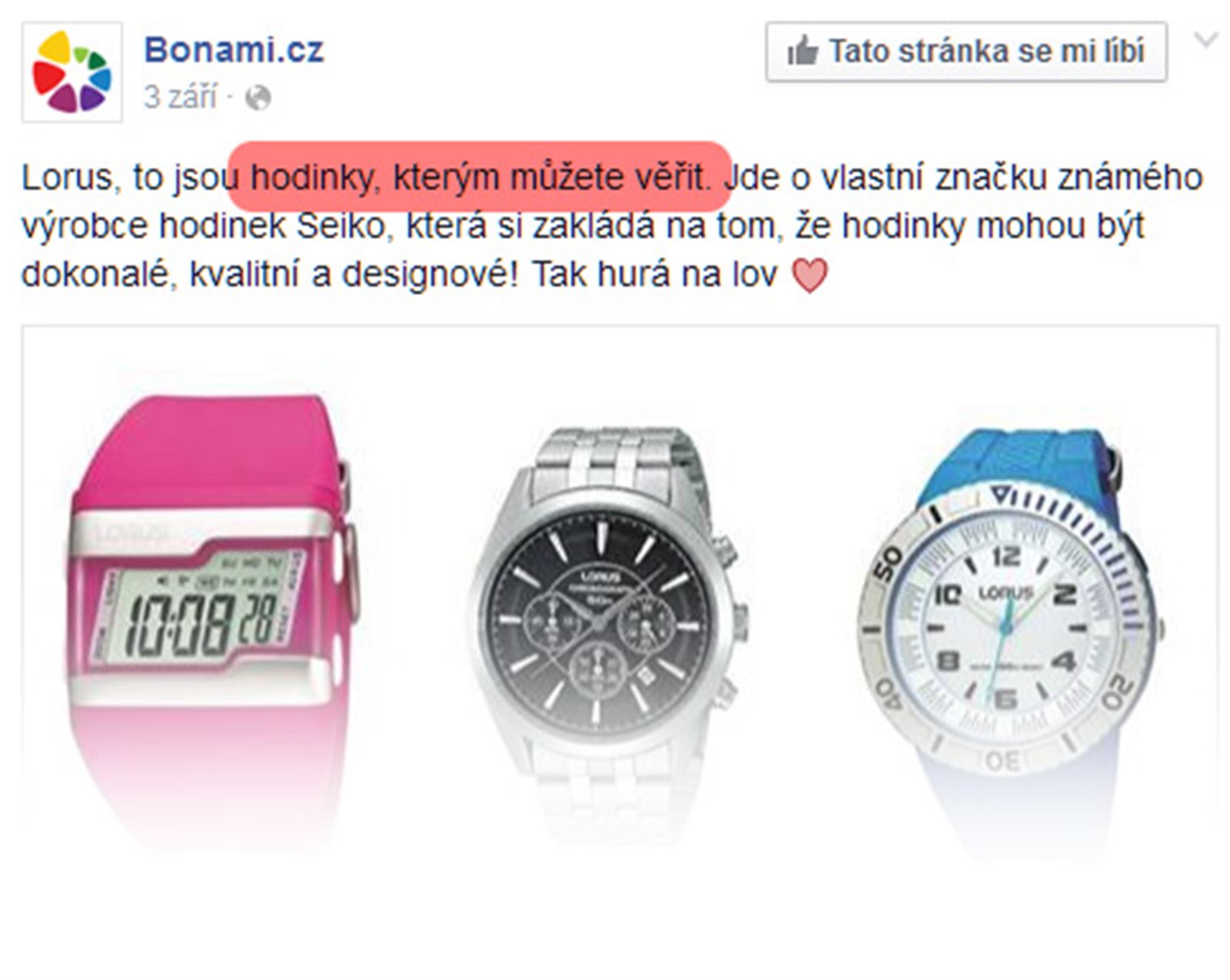
Task: Click the word 'Lorus' starting the post
Action: click(x=69, y=178)
